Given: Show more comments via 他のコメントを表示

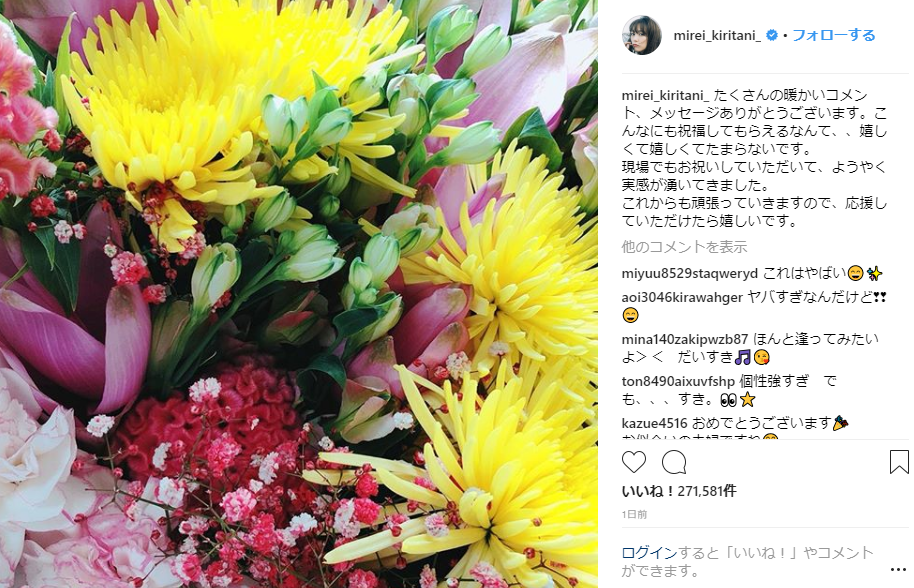Looking at the screenshot, I should (684, 247).
